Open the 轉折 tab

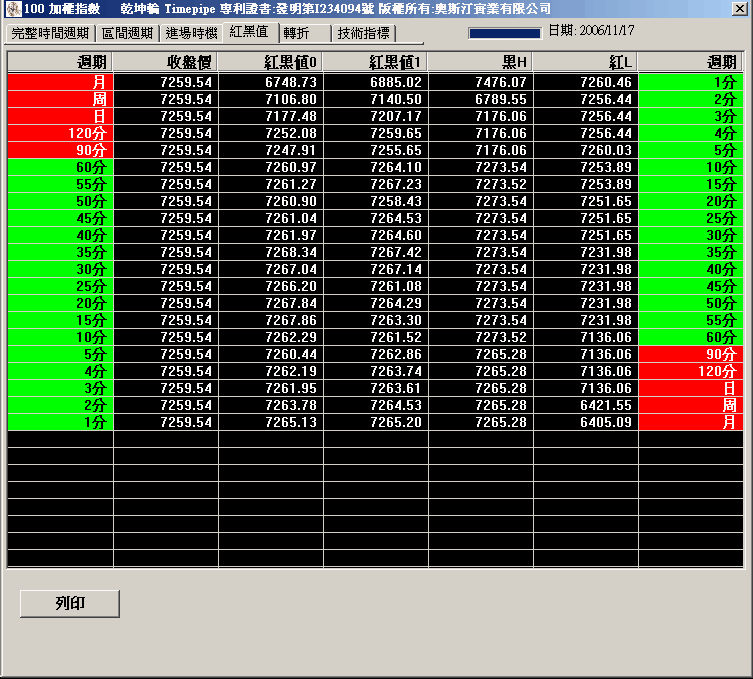(x=296, y=33)
